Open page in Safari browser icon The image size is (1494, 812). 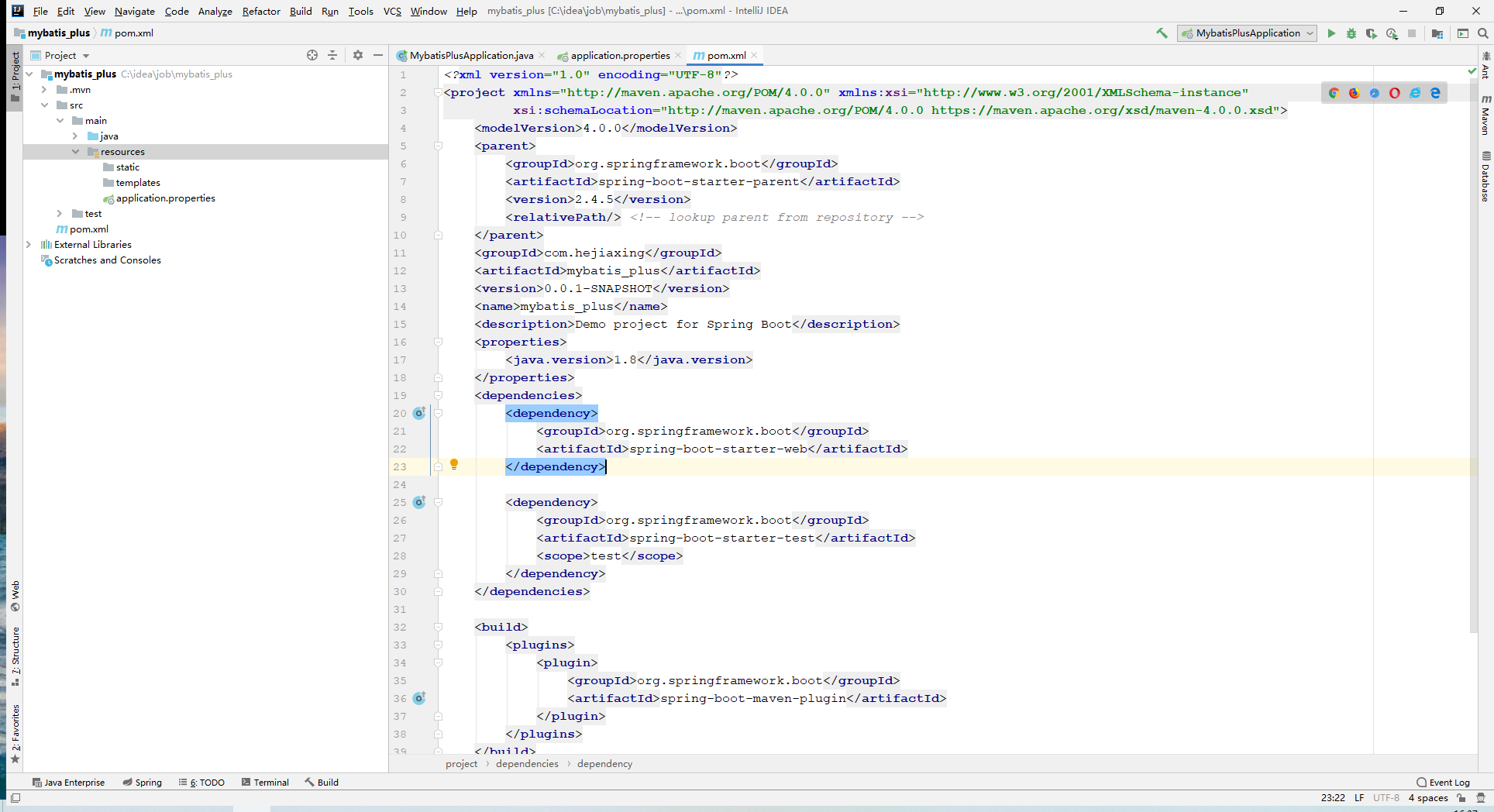tap(1374, 93)
